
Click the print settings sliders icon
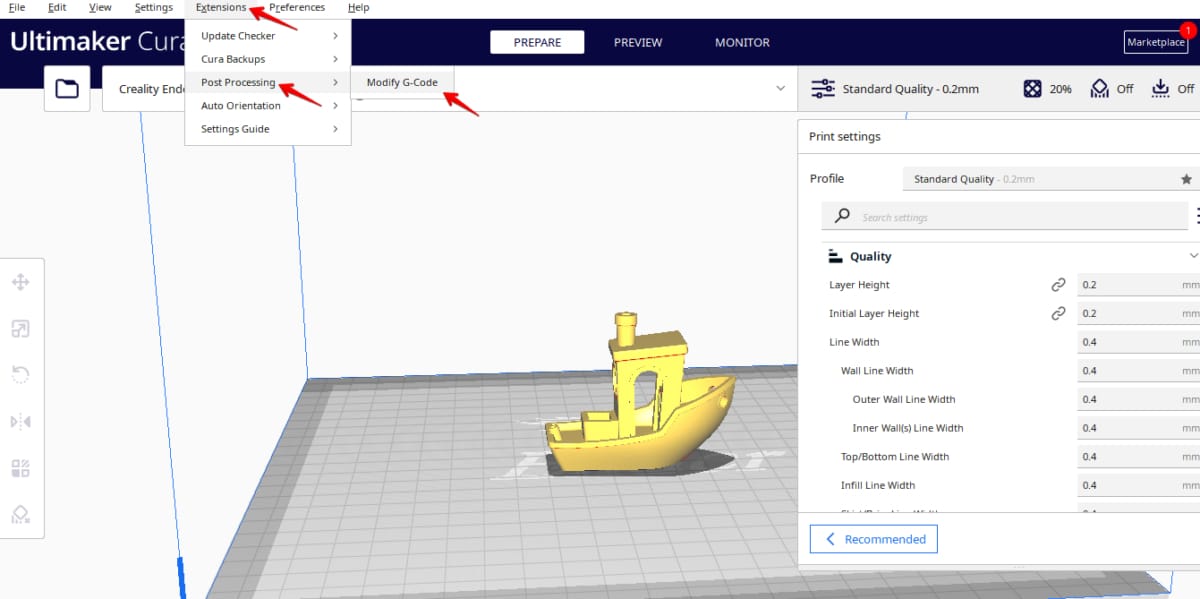pyautogui.click(x=824, y=88)
